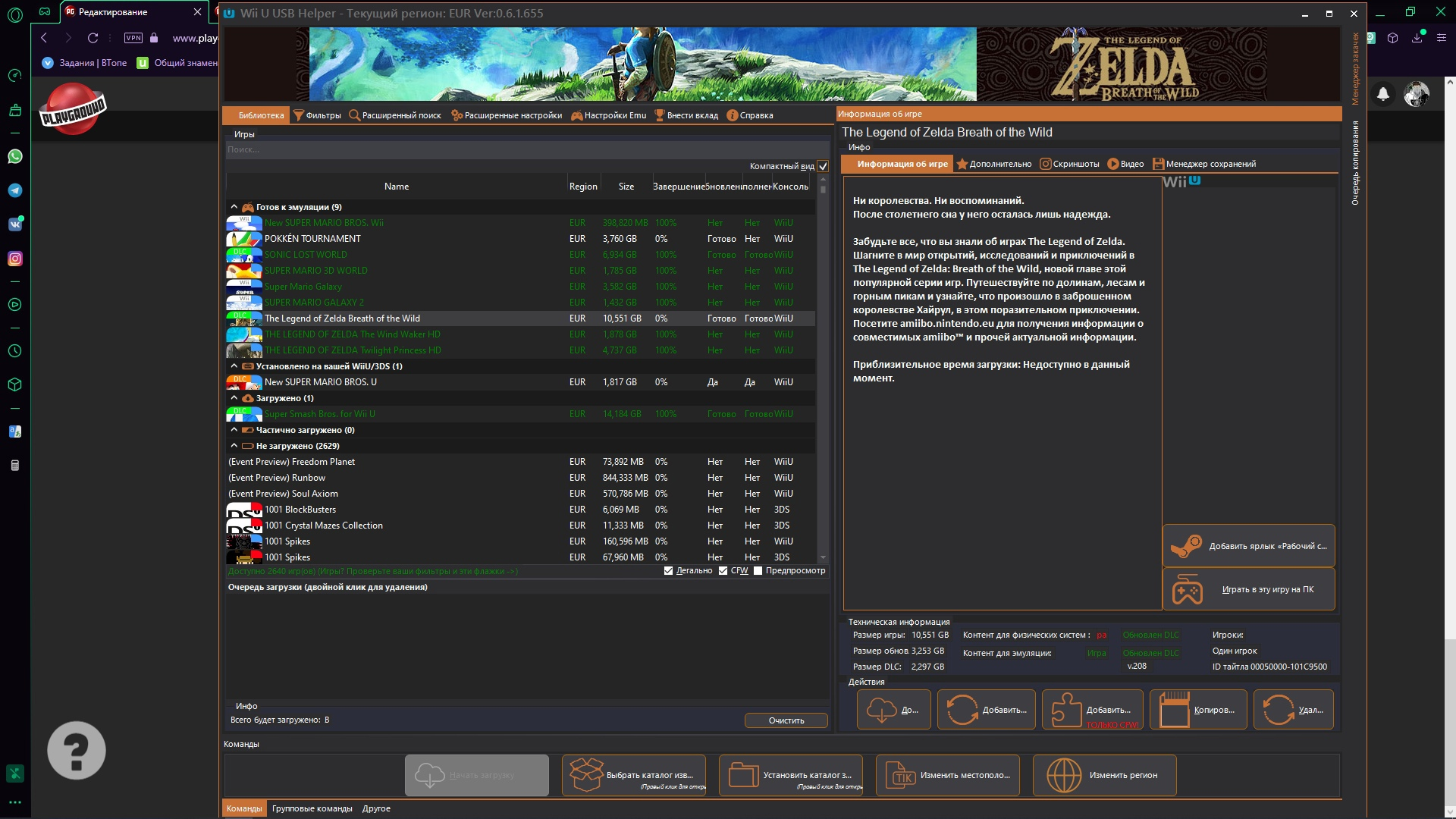Viewport: 1456px width, 819px height.
Task: Click the Playground site logo
Action: 73,110
